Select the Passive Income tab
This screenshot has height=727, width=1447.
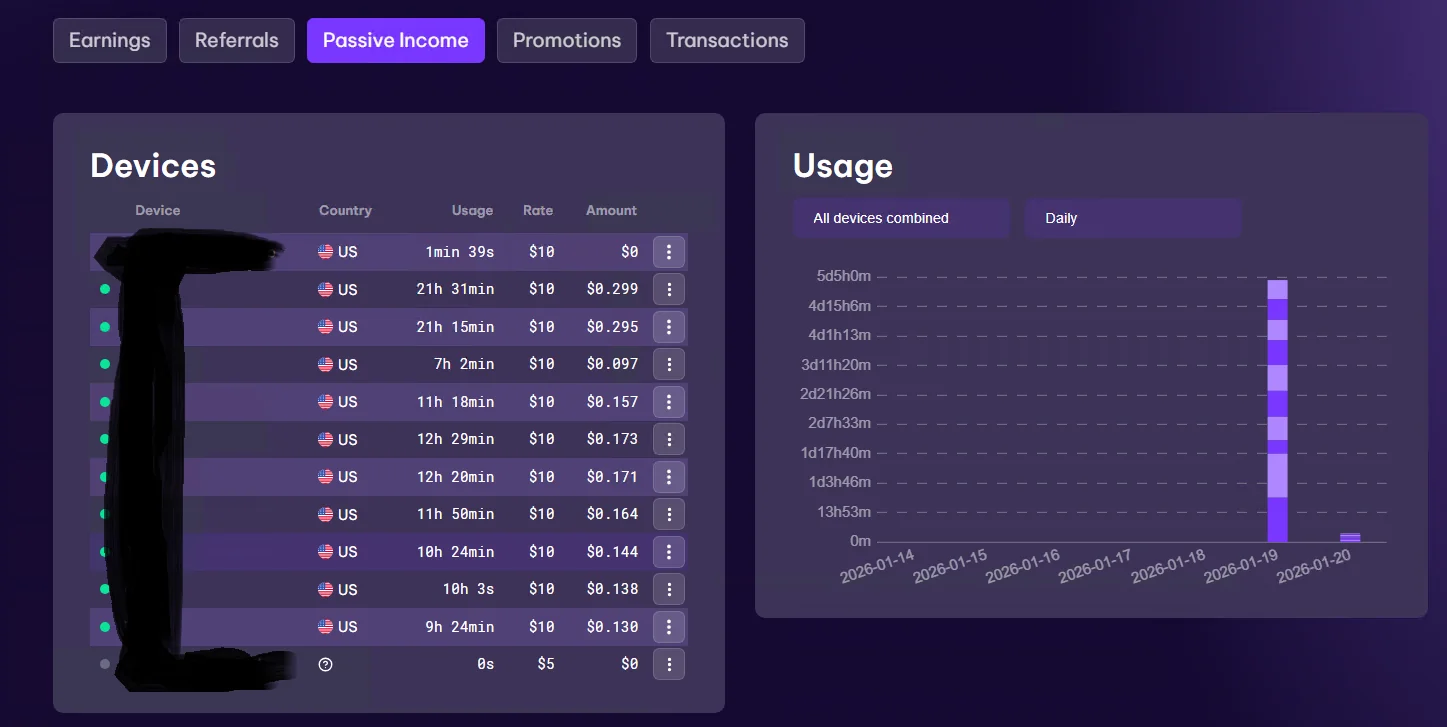[396, 40]
